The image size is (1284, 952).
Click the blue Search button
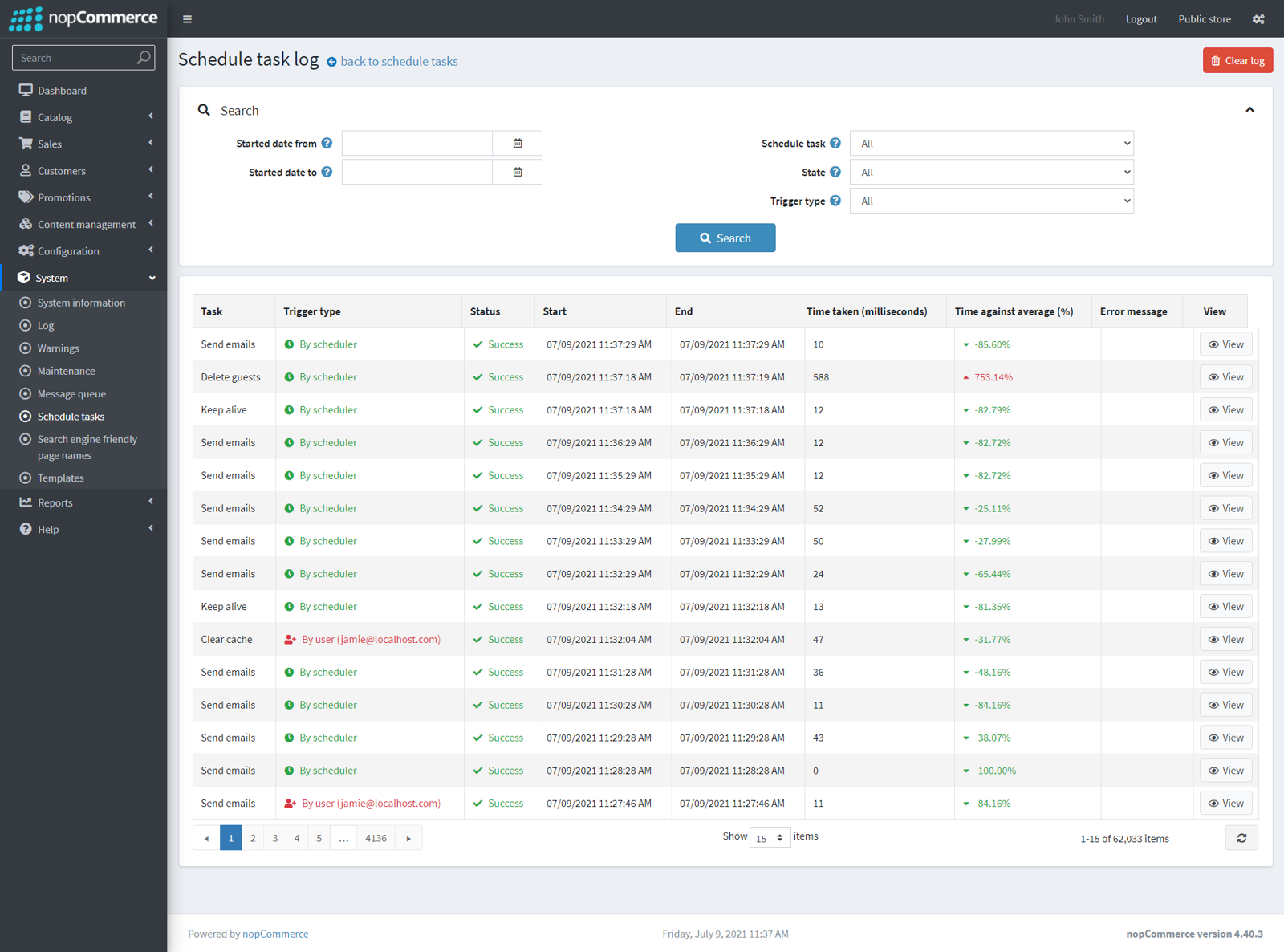725,238
